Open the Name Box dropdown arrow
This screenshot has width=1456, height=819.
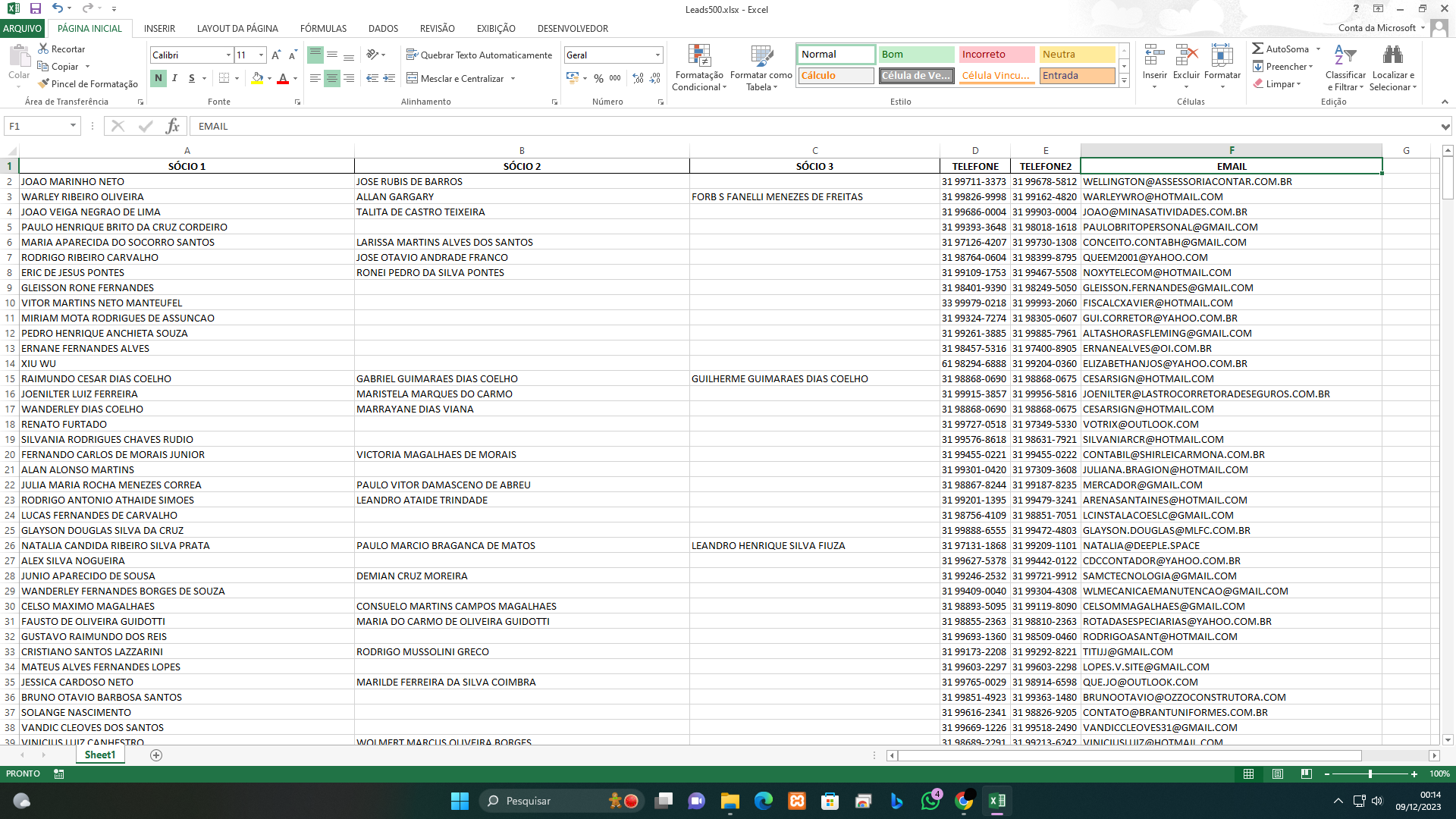(73, 126)
